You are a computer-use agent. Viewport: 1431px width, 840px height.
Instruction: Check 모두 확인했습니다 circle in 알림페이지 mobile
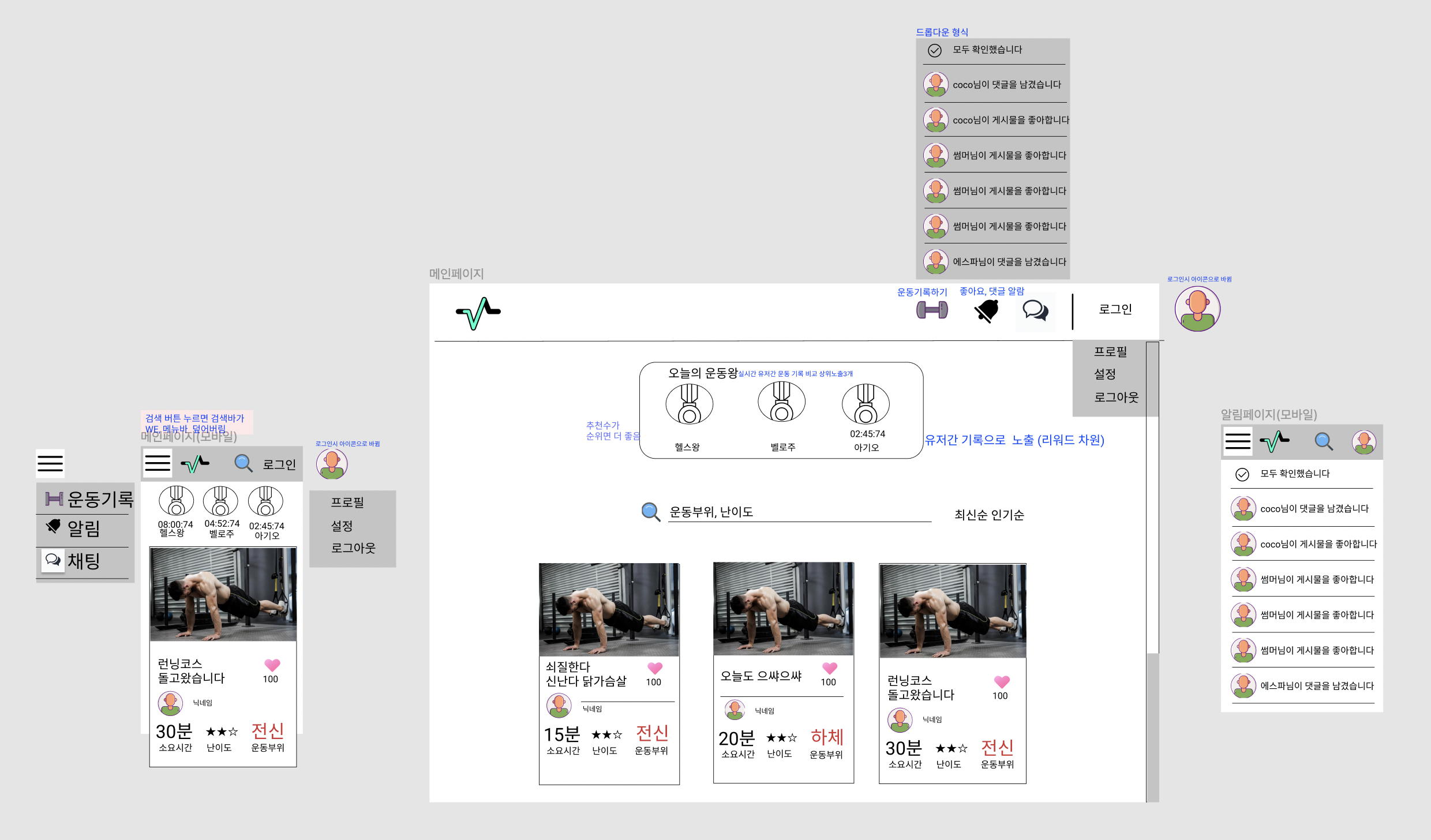[1242, 474]
